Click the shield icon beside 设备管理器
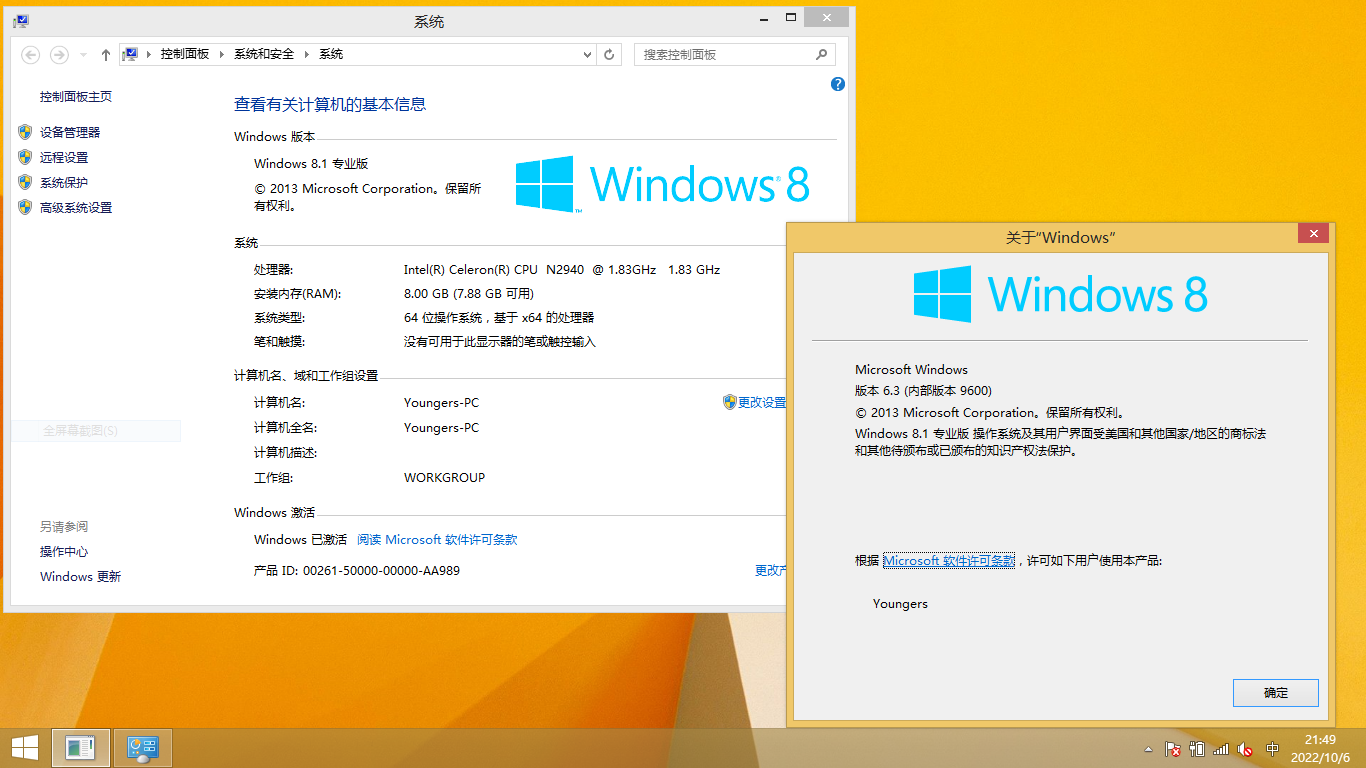 point(25,132)
